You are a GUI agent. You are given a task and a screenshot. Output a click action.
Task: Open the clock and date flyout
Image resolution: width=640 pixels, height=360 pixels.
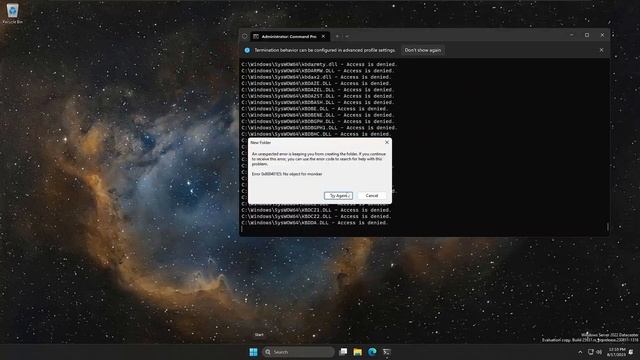(x=616, y=352)
